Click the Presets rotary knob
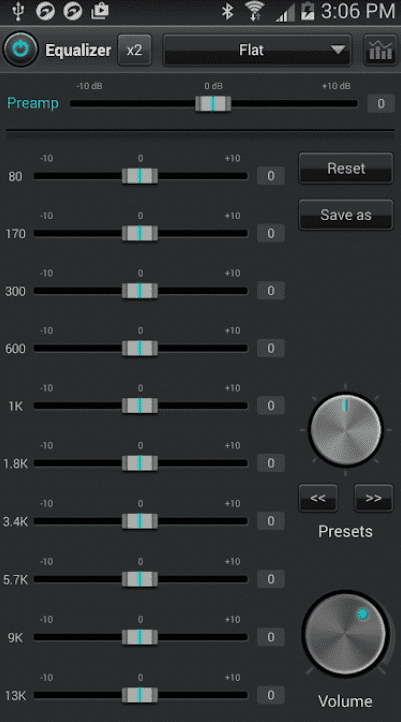This screenshot has width=401, height=722. 346,430
